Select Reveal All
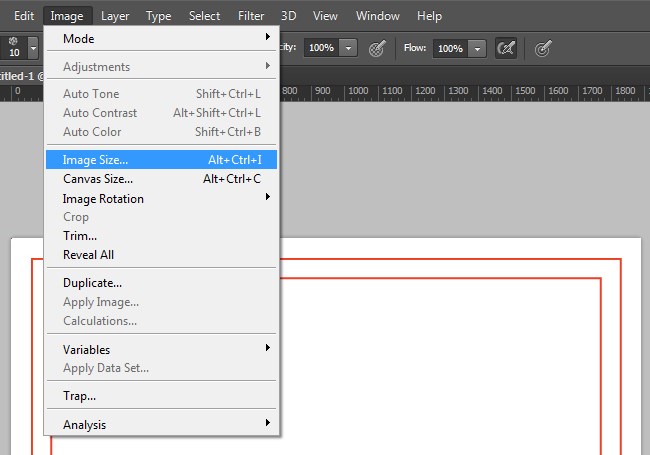This screenshot has width=650, height=455. tap(161, 254)
